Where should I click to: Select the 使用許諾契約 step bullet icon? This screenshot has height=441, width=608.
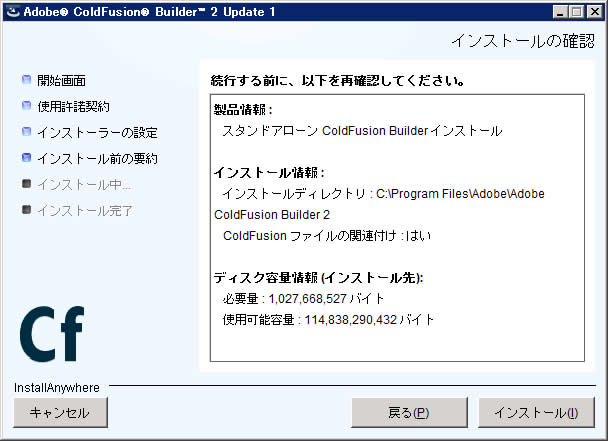pyautogui.click(x=26, y=106)
